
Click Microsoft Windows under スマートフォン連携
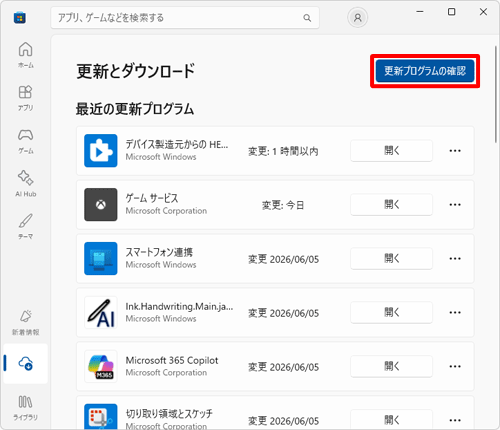pos(161,265)
